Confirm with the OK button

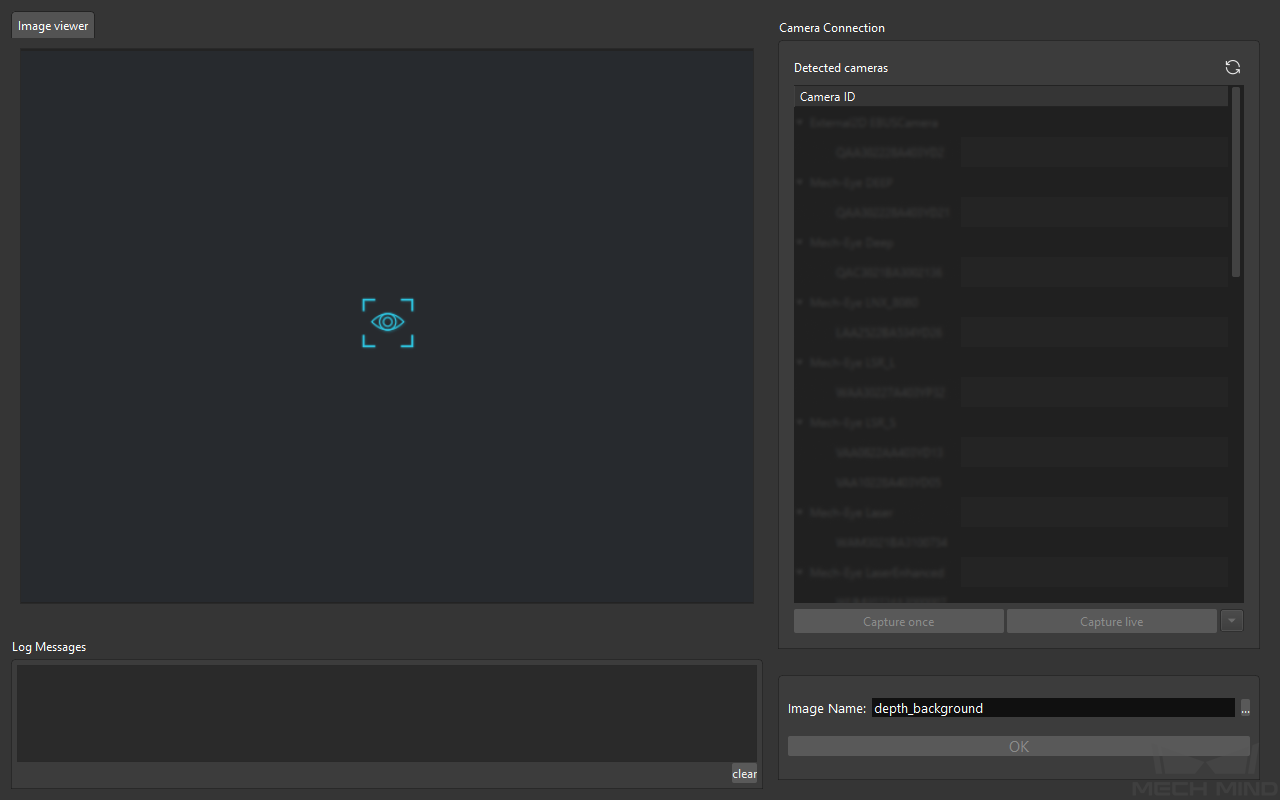pyautogui.click(x=1018, y=746)
